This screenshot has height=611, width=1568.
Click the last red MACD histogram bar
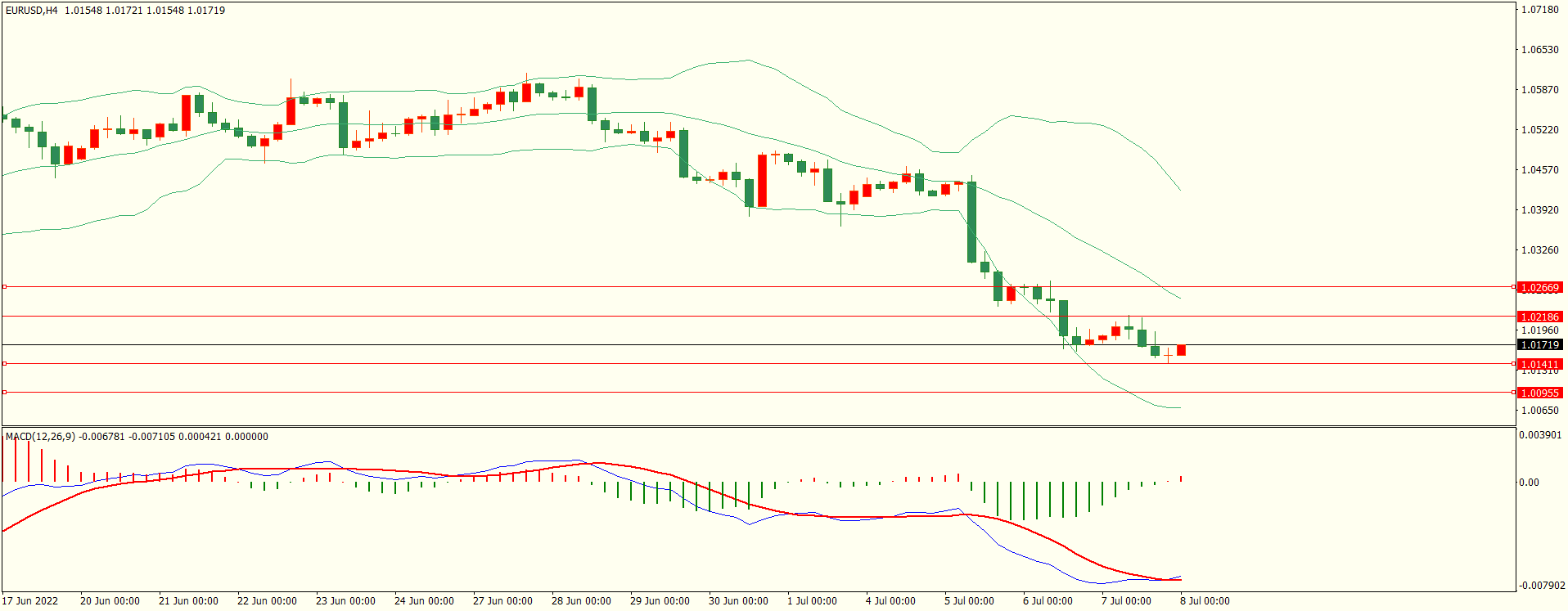(1181, 478)
